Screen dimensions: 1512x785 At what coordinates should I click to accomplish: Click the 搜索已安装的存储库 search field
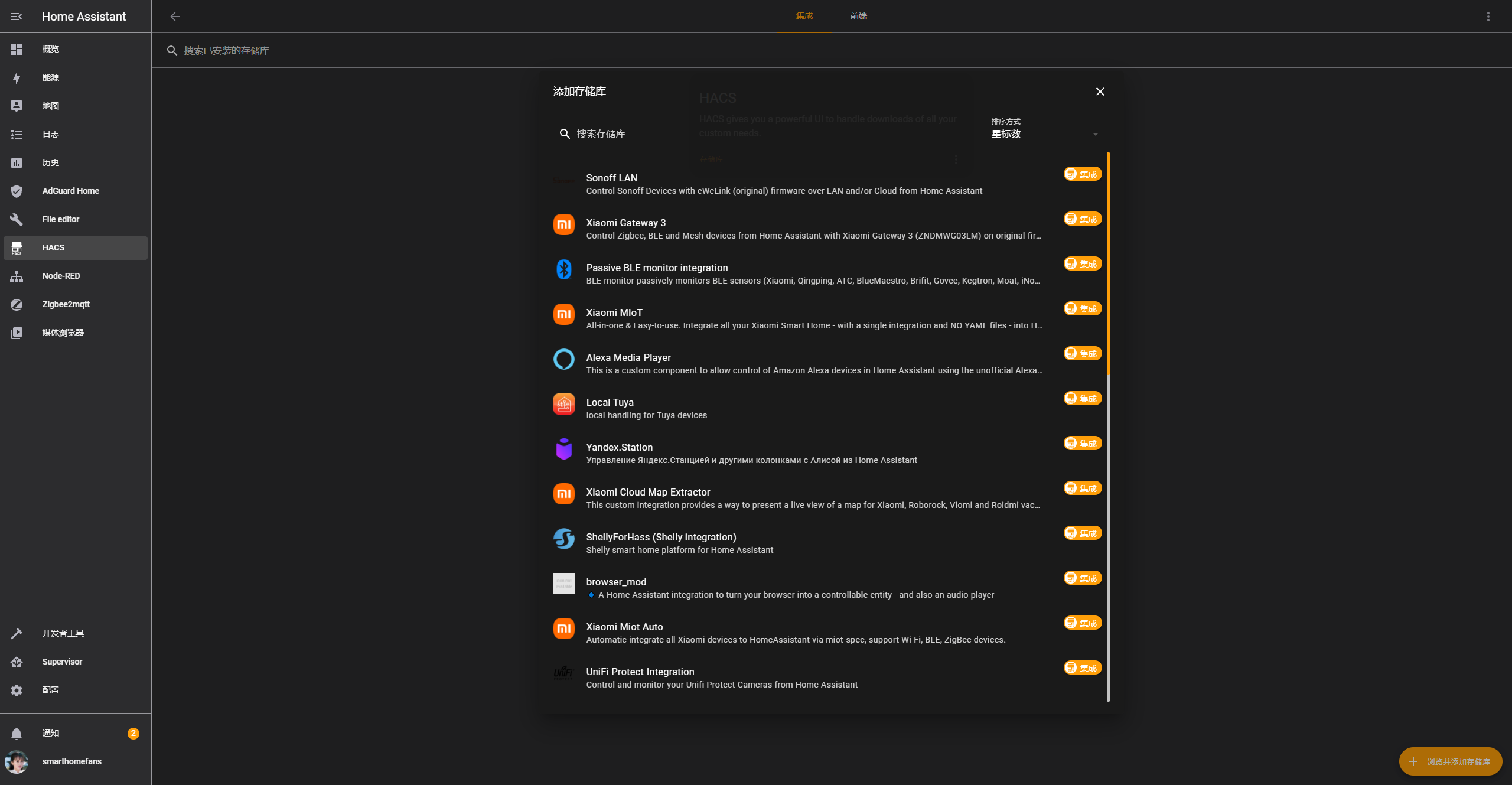(832, 51)
